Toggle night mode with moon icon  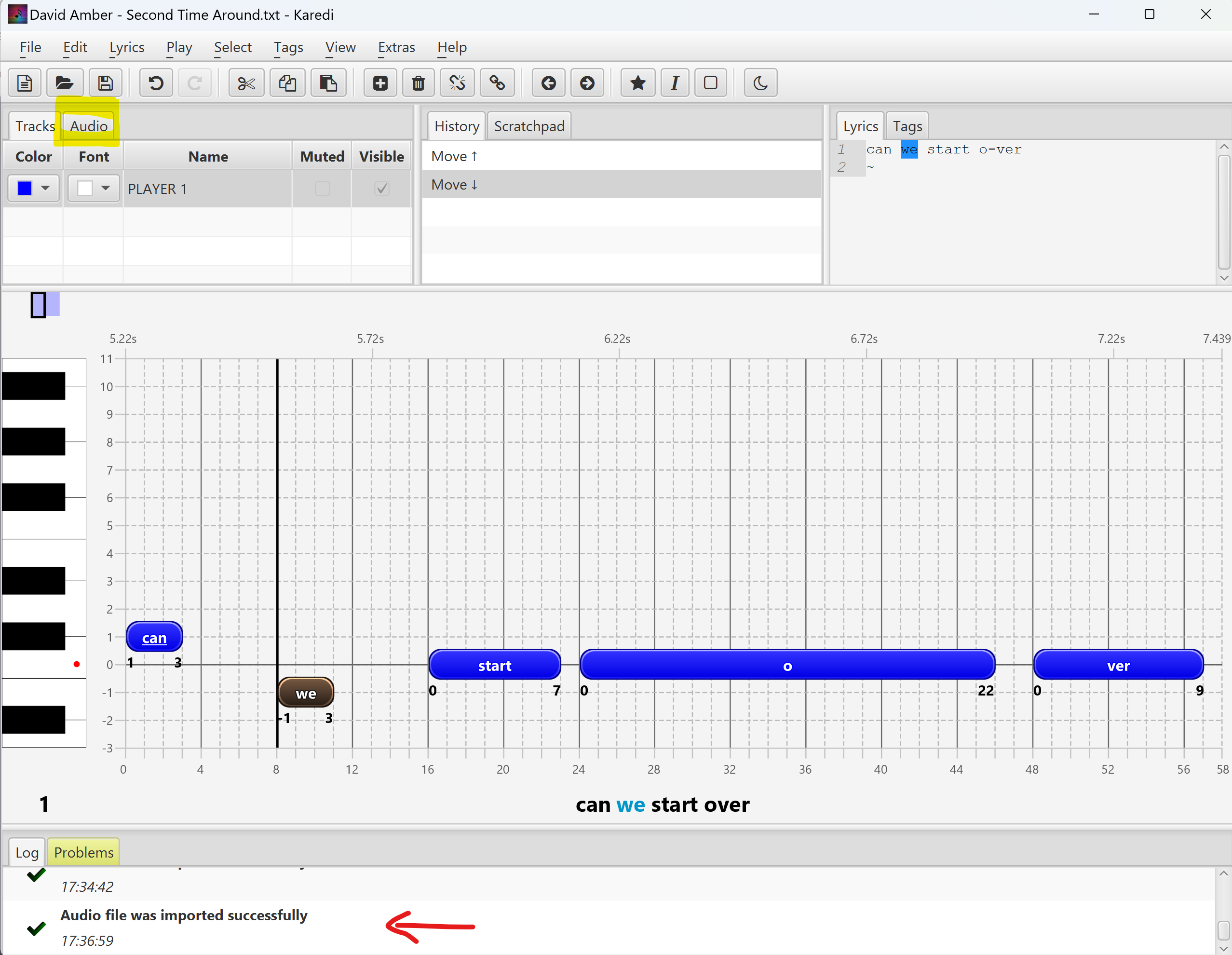(760, 83)
